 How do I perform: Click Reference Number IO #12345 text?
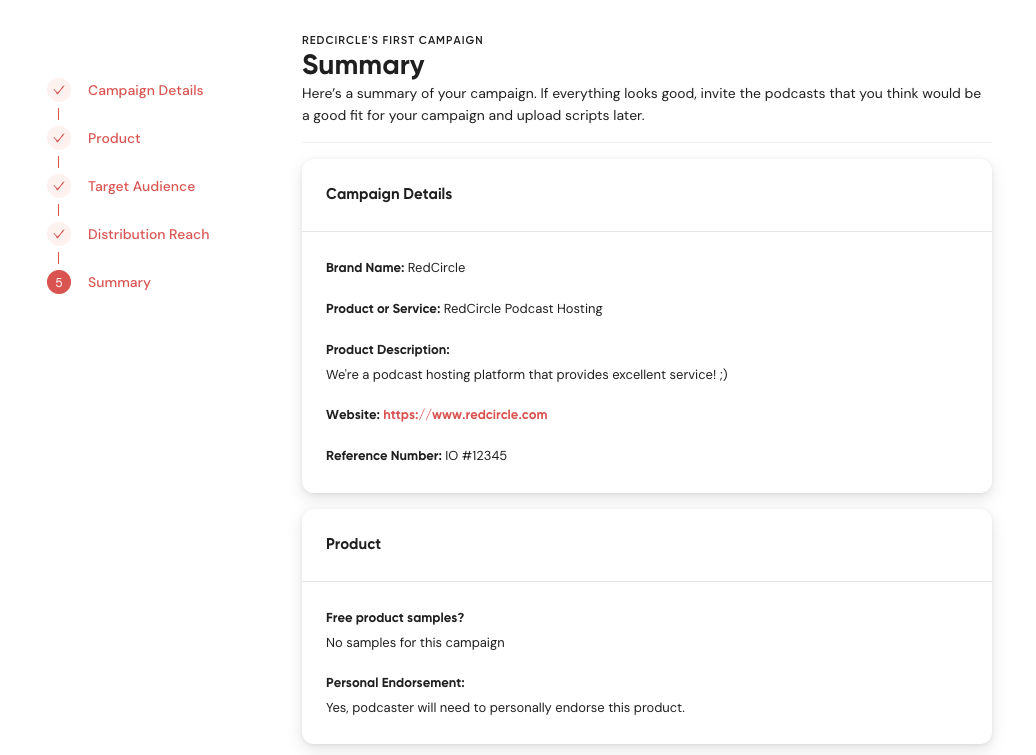pos(416,456)
